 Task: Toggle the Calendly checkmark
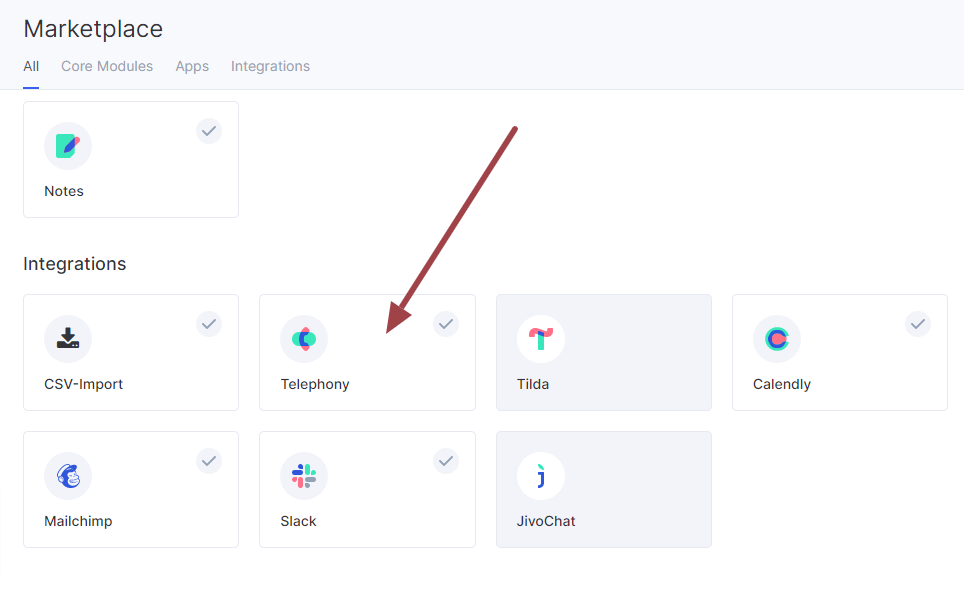point(918,324)
